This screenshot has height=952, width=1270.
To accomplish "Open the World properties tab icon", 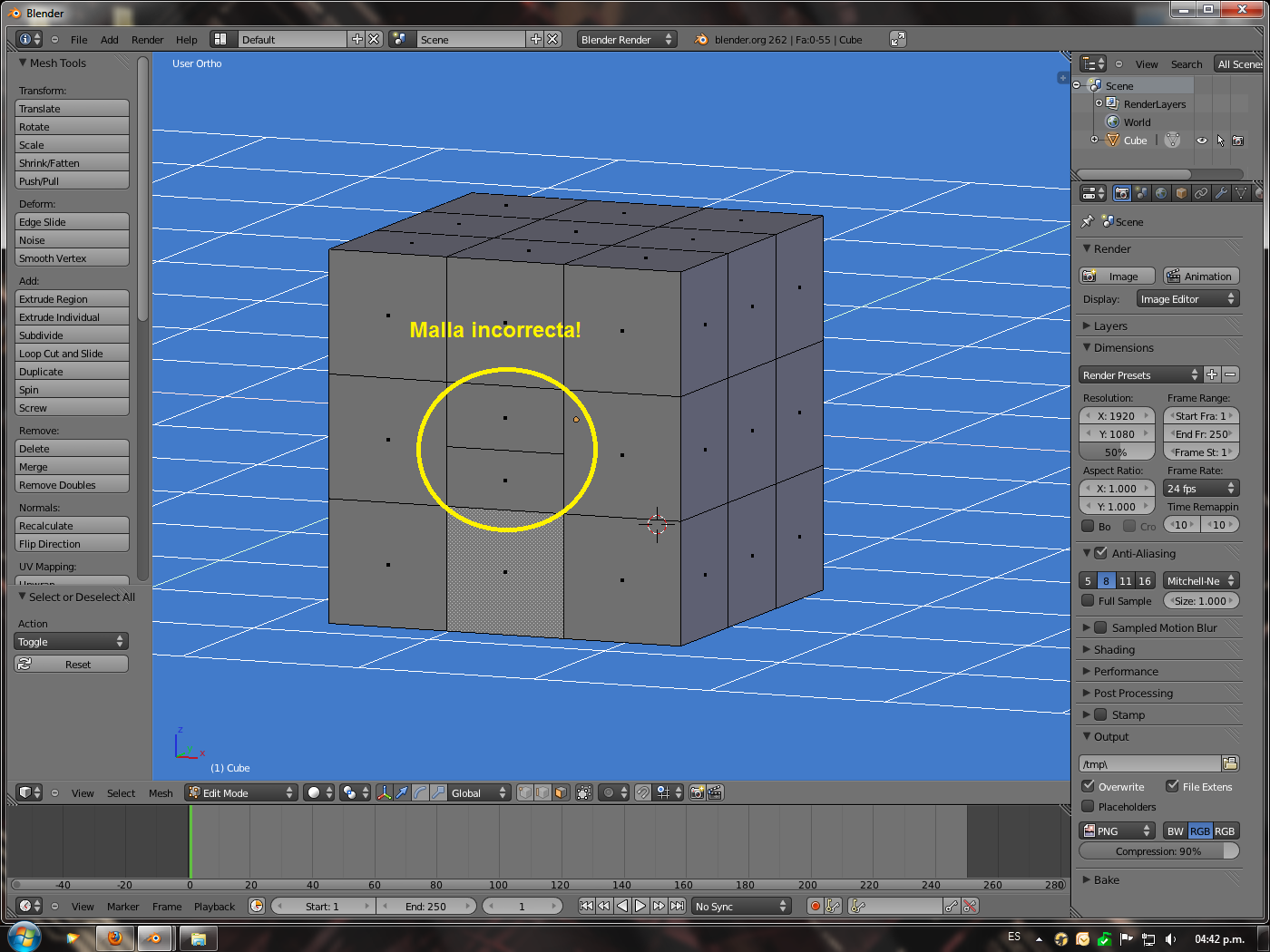I will [1161, 193].
